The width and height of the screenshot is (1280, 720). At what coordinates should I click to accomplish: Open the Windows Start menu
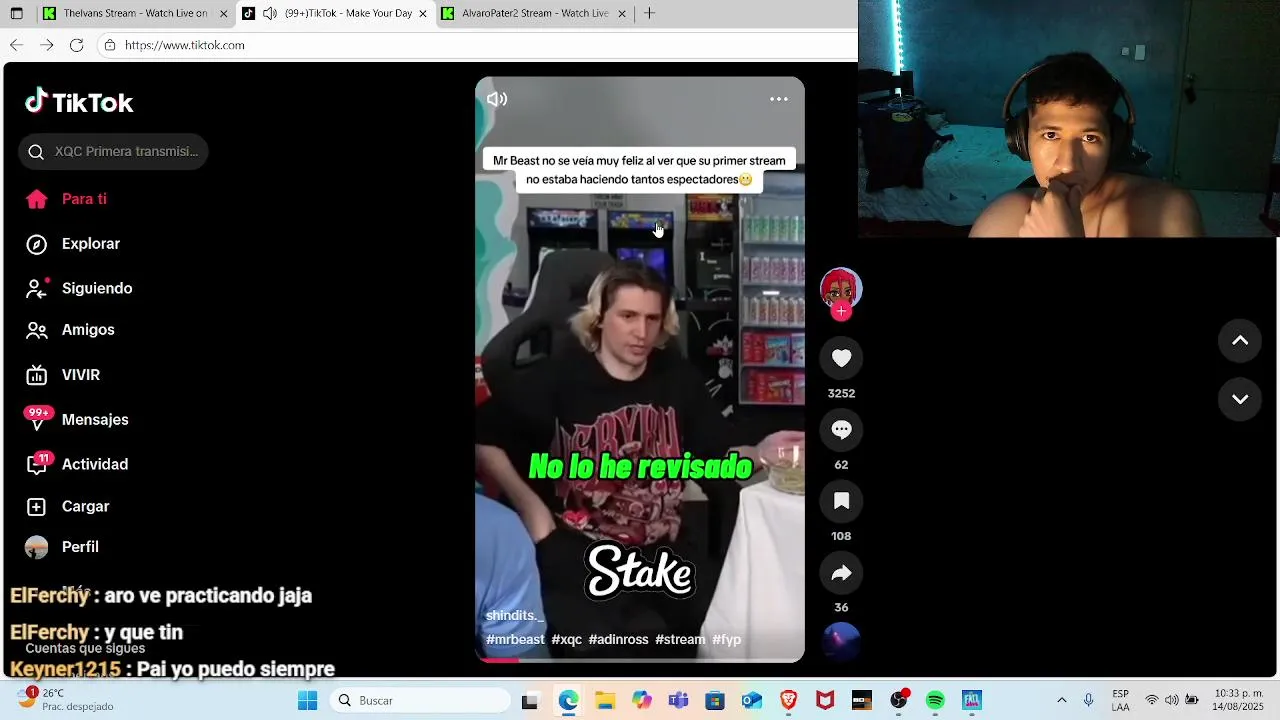point(307,700)
